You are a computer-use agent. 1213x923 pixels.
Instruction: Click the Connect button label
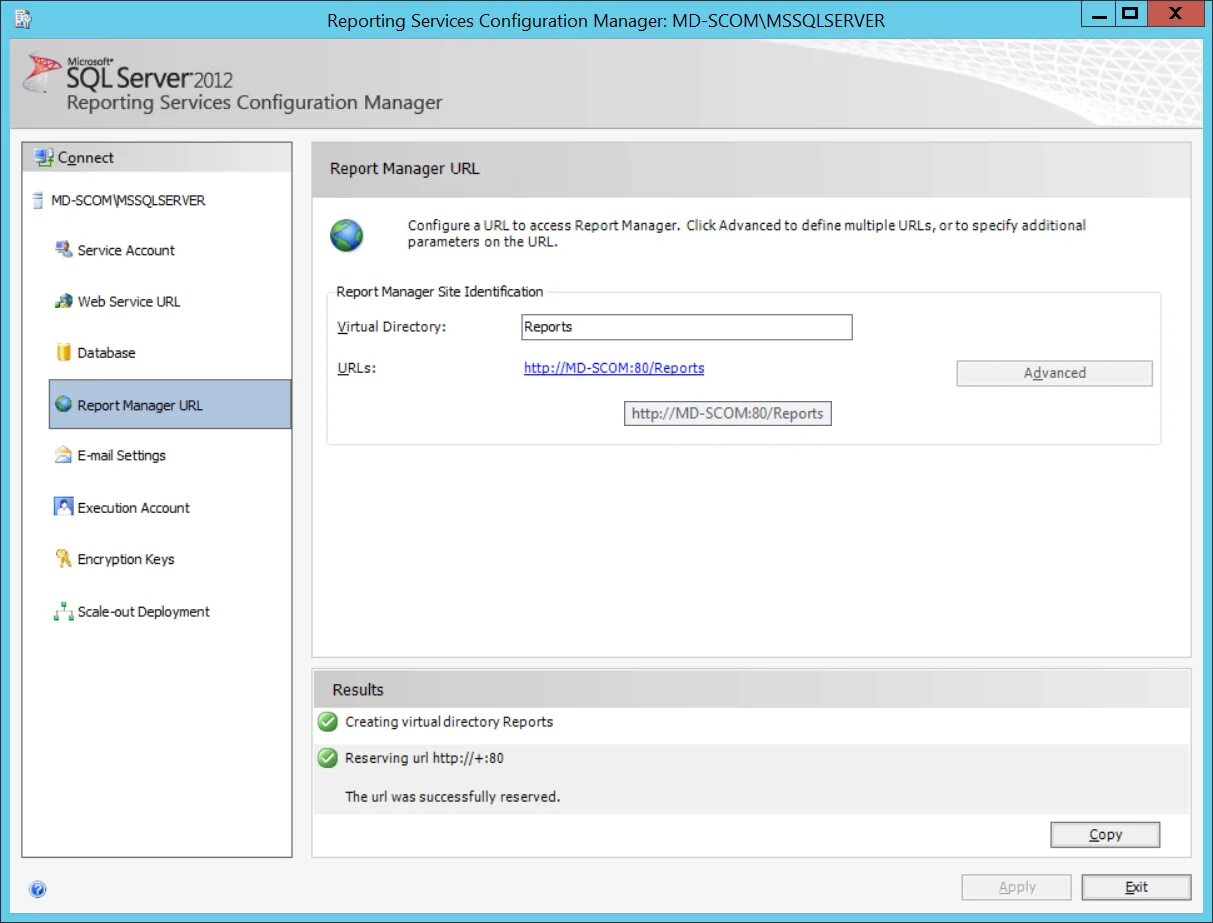(86, 158)
